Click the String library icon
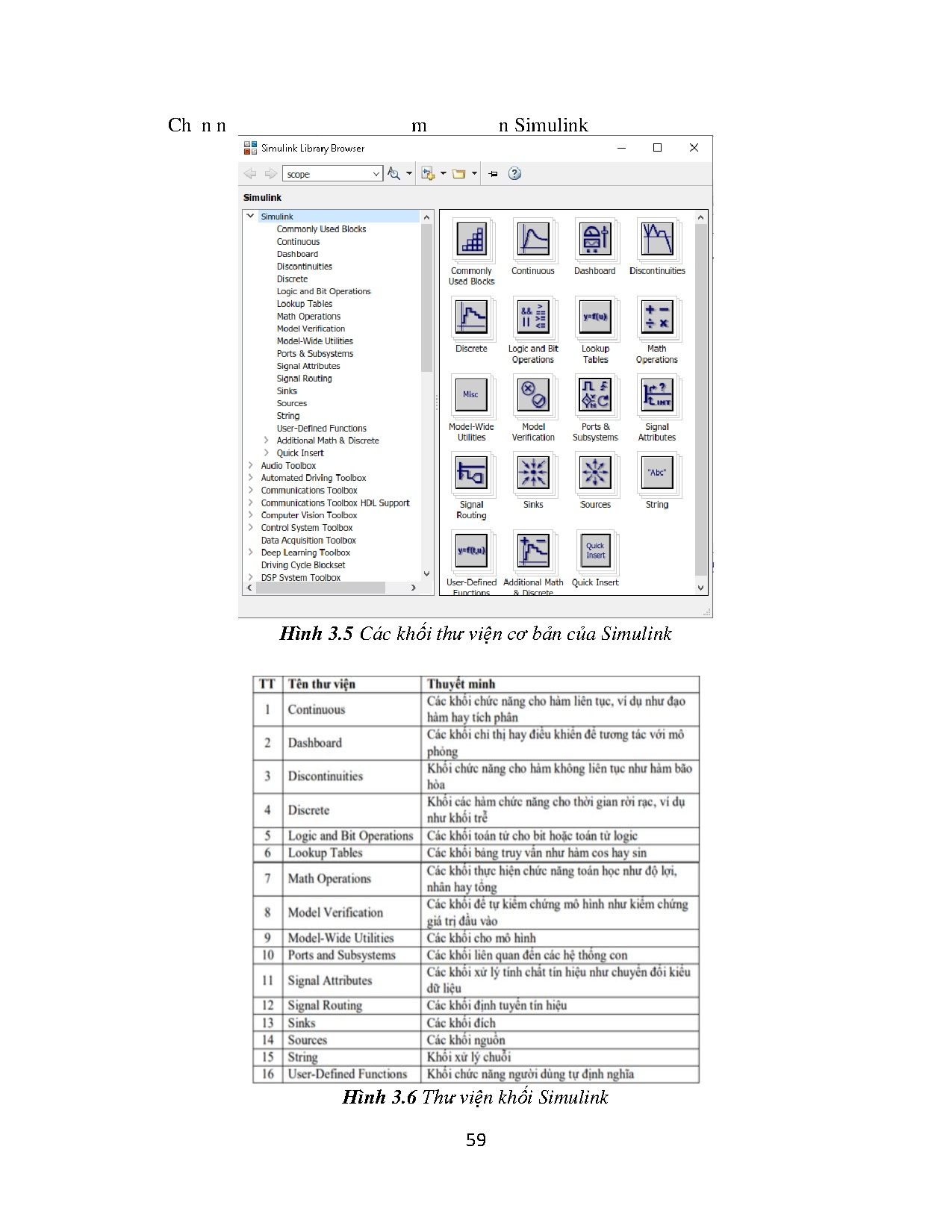The width and height of the screenshot is (952, 1232). tap(657, 473)
